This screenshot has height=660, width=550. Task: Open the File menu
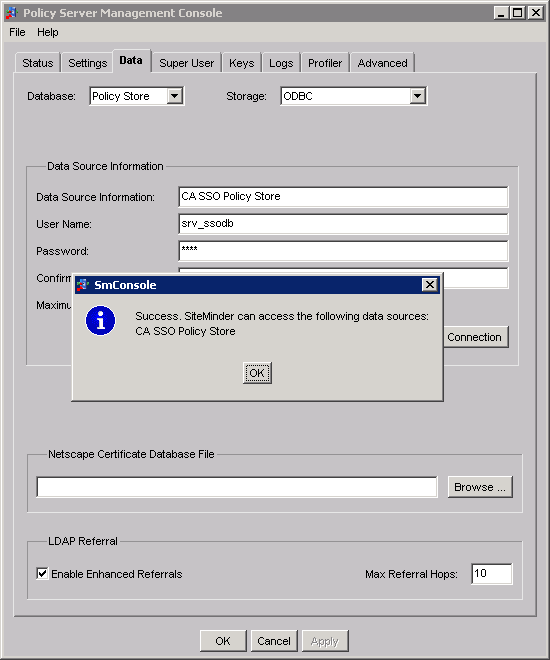[x=17, y=32]
